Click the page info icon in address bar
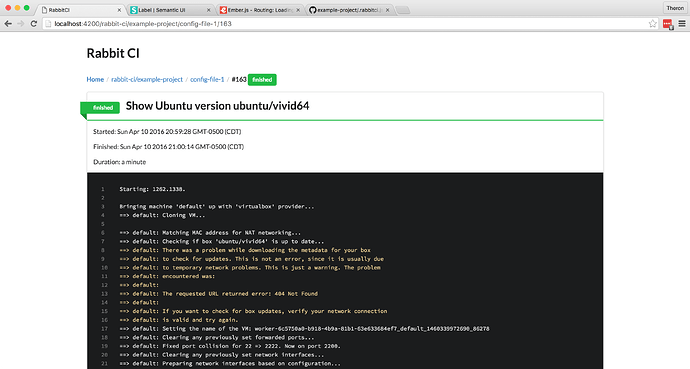690x369 pixels. coord(48,24)
